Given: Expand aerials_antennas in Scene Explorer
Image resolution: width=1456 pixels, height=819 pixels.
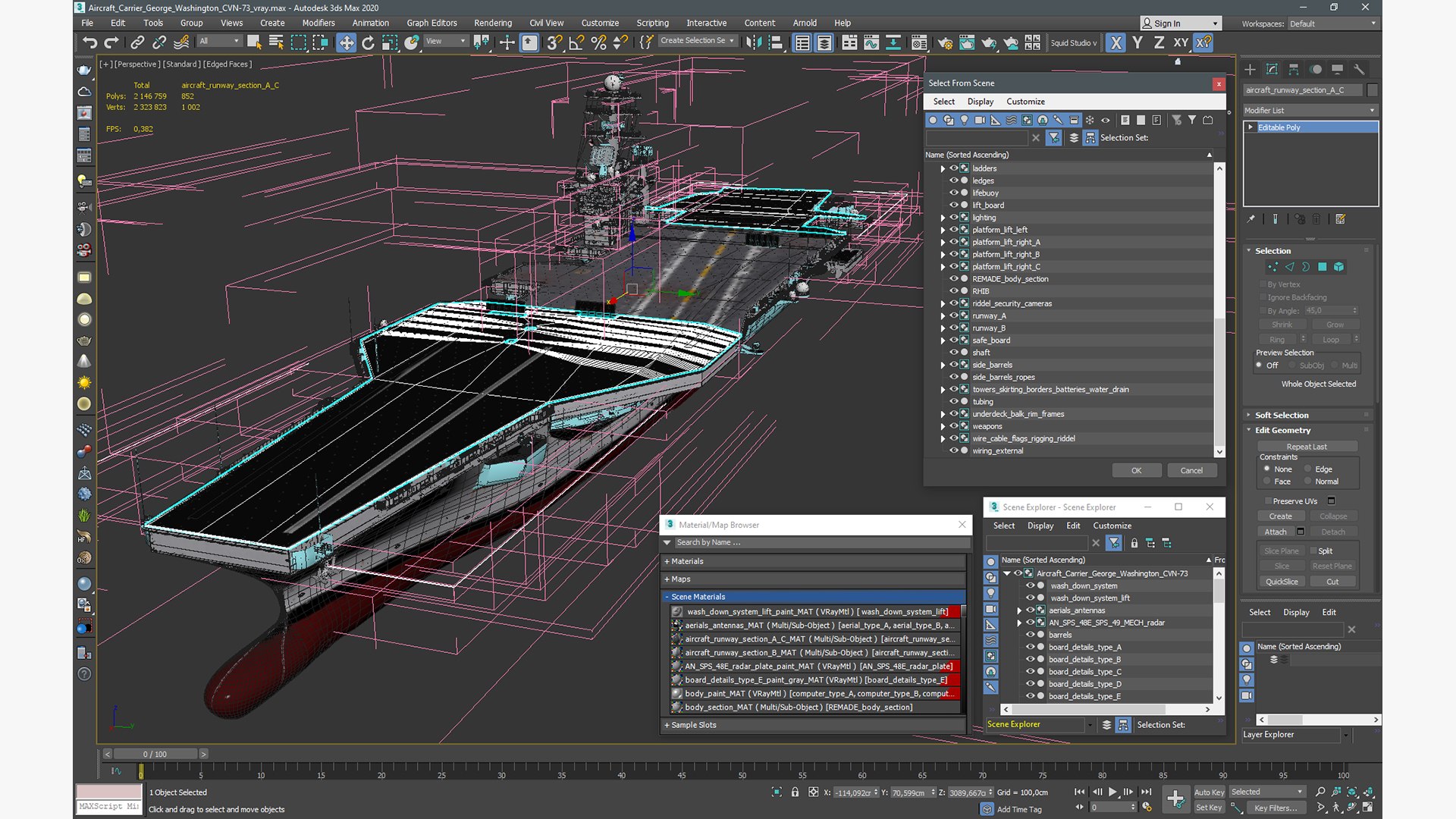Looking at the screenshot, I should [x=1019, y=610].
